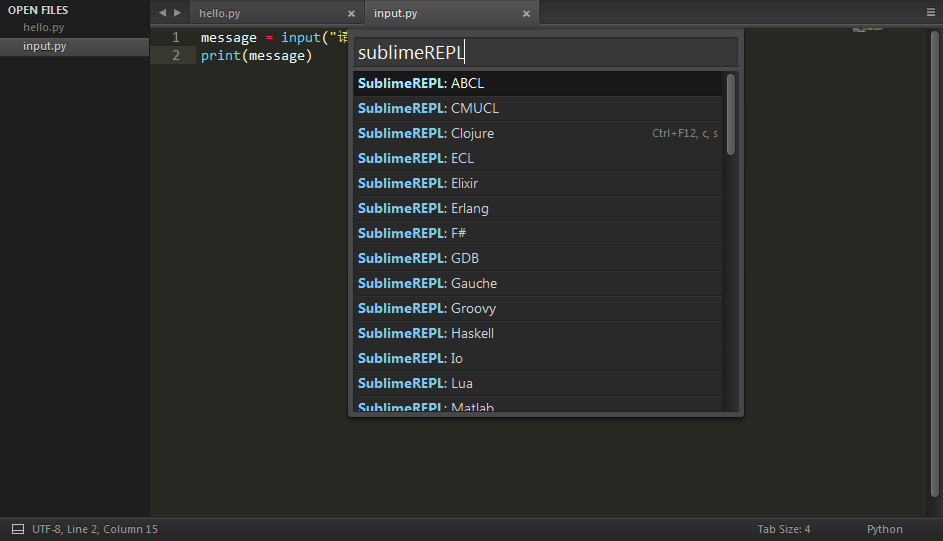
Task: Toggle the side panel switcher in status bar
Action: [18, 529]
